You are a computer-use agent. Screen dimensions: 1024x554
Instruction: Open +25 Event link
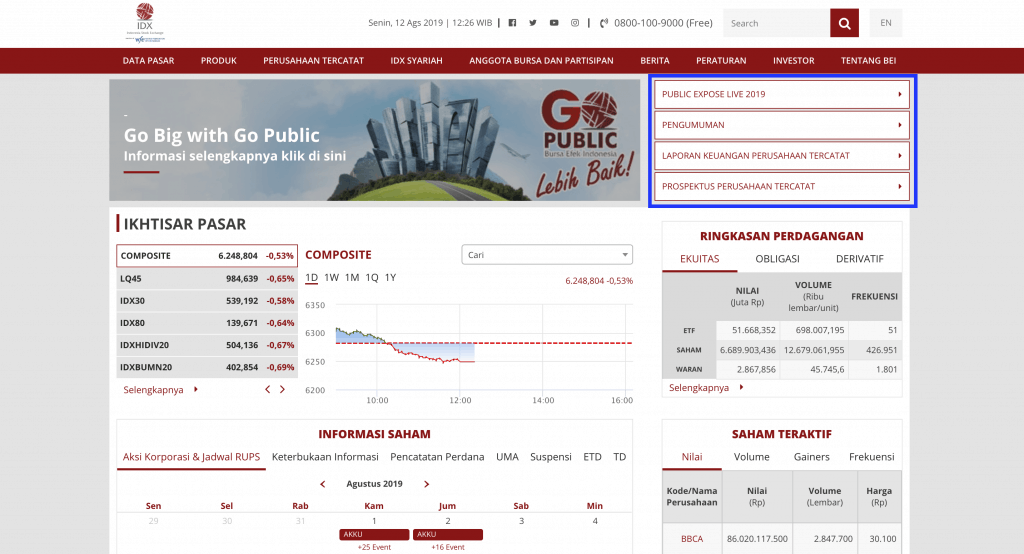374,547
